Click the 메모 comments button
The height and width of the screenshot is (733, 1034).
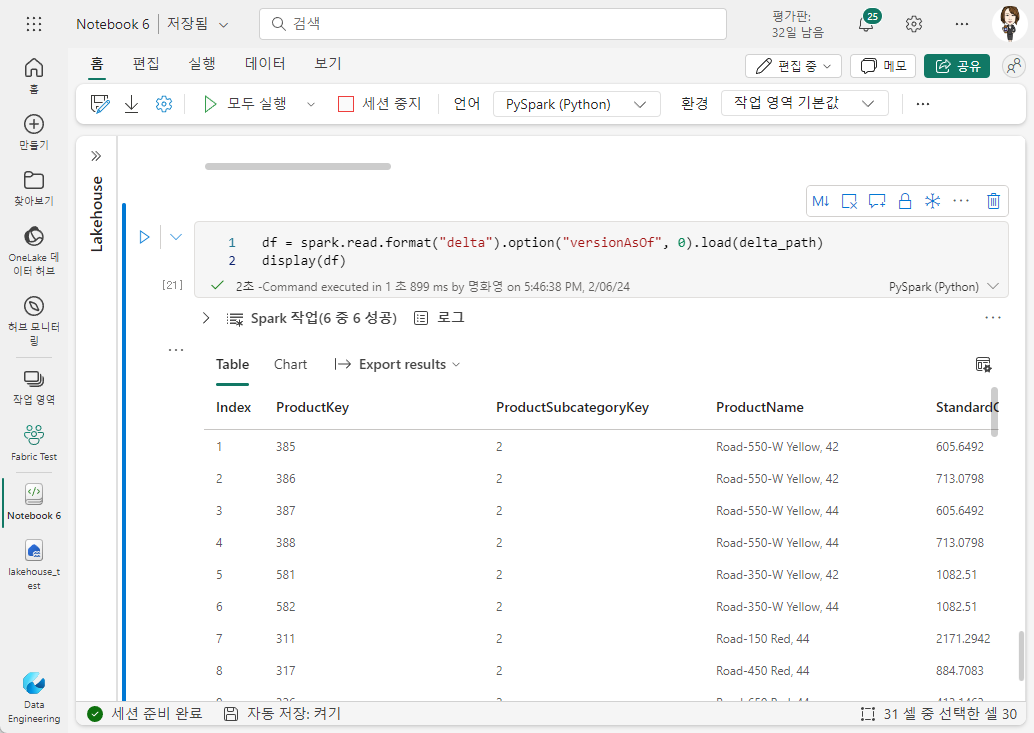tap(883, 66)
